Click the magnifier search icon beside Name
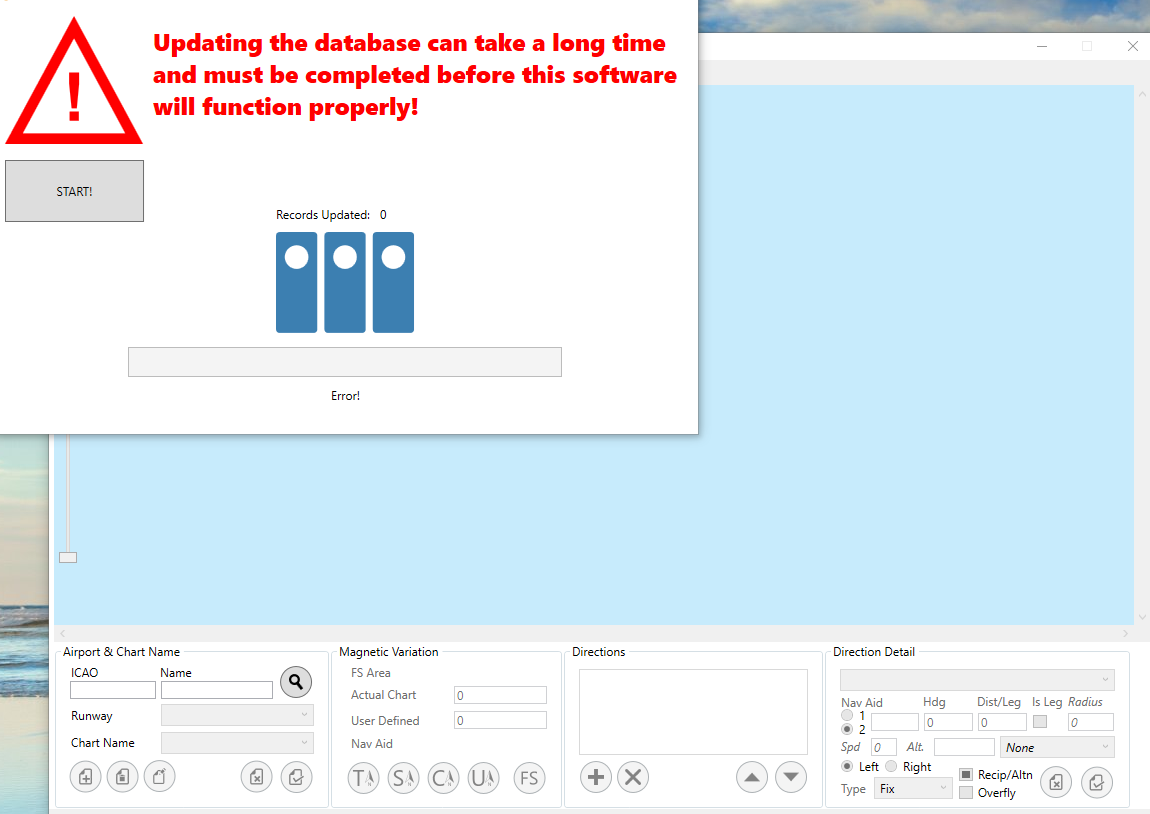 click(295, 682)
